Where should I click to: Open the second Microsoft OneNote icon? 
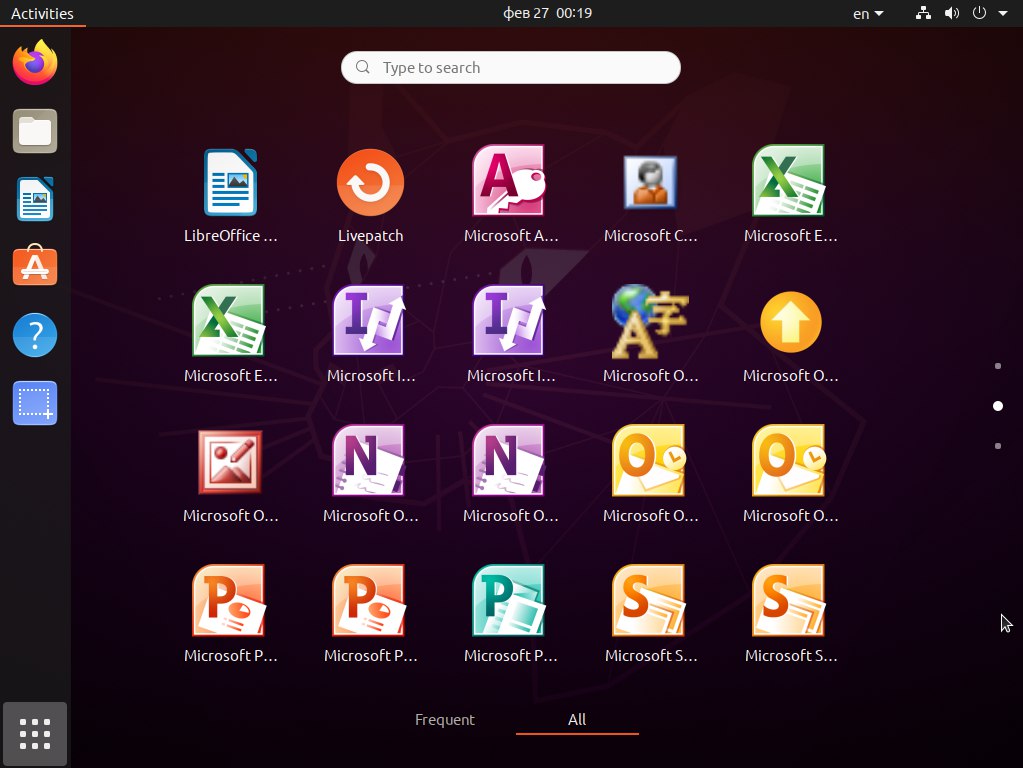[510, 461]
